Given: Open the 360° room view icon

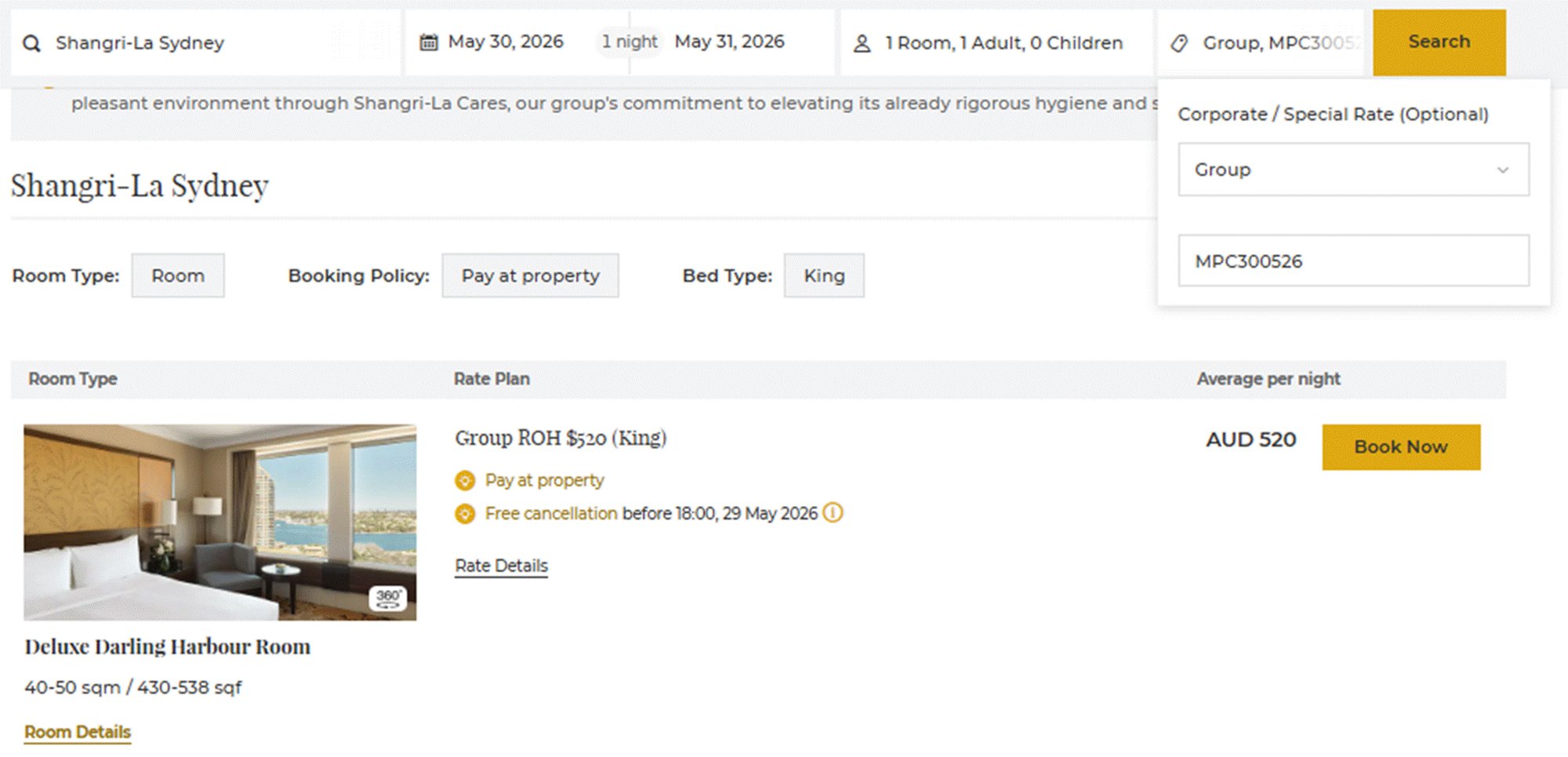Looking at the screenshot, I should (387, 599).
